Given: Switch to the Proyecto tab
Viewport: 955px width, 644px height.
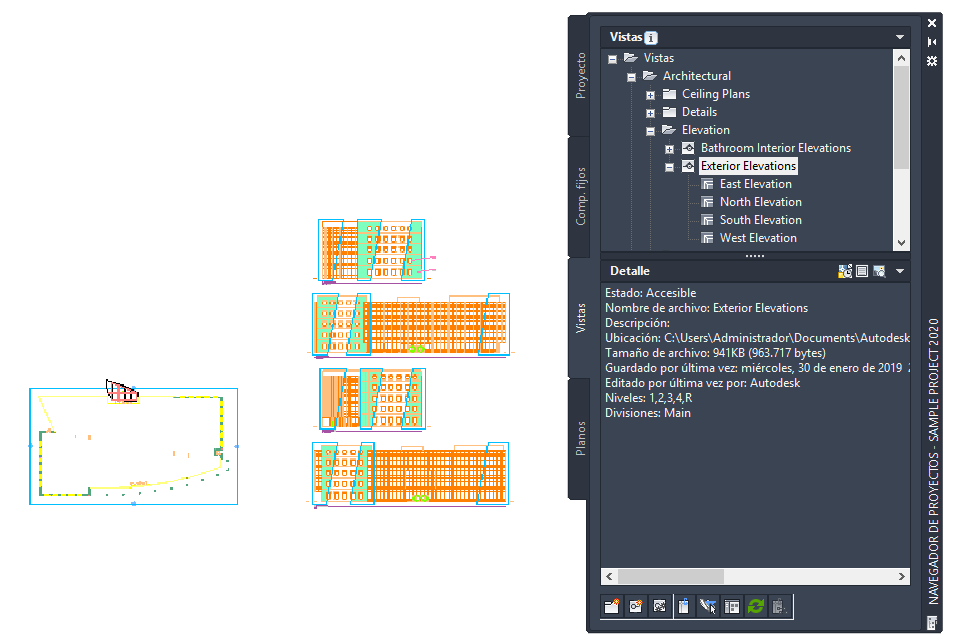Looking at the screenshot, I should click(x=580, y=76).
